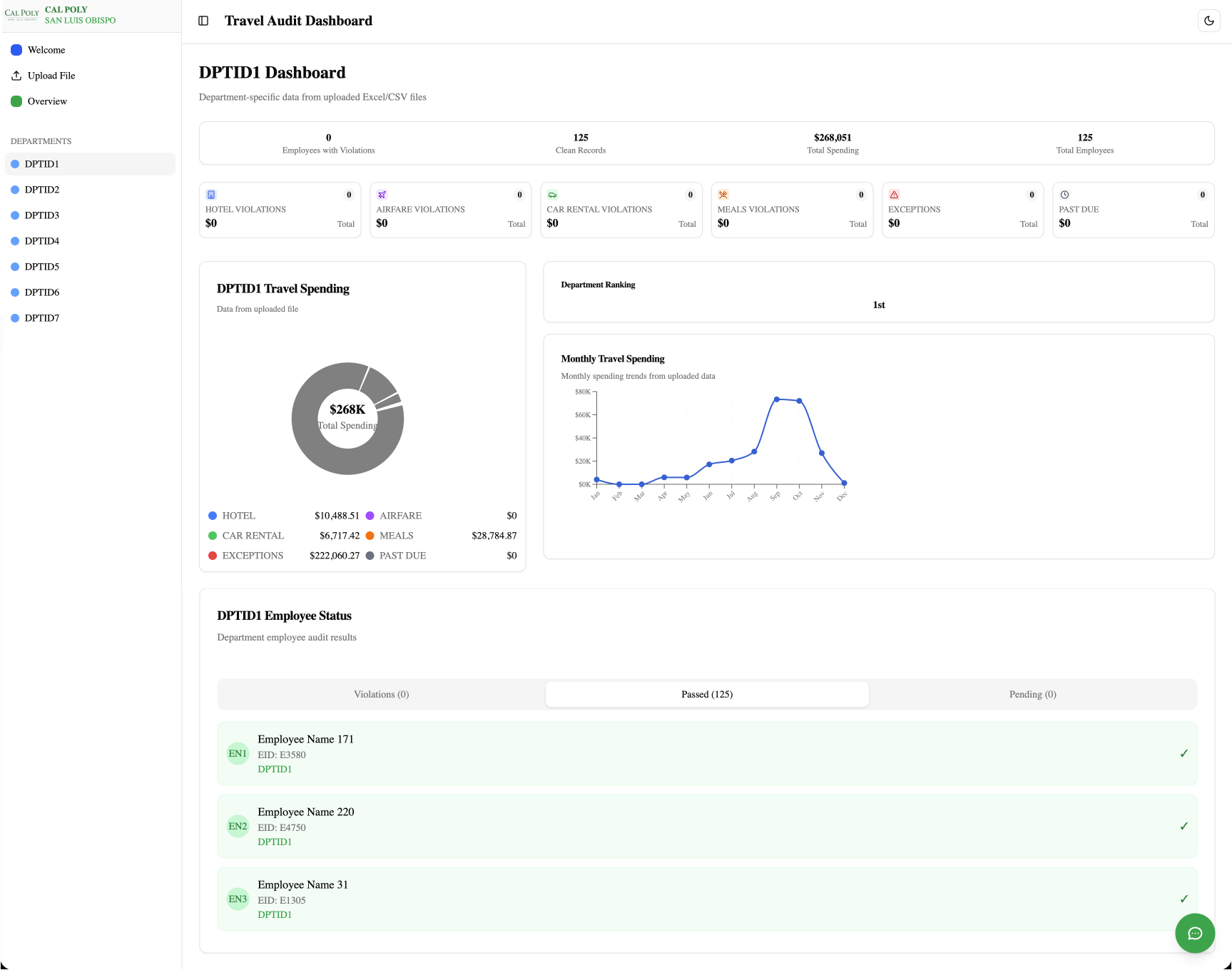Viewport: 1232px width, 970px height.
Task: Click the Meals Violations flame icon
Action: click(x=723, y=194)
